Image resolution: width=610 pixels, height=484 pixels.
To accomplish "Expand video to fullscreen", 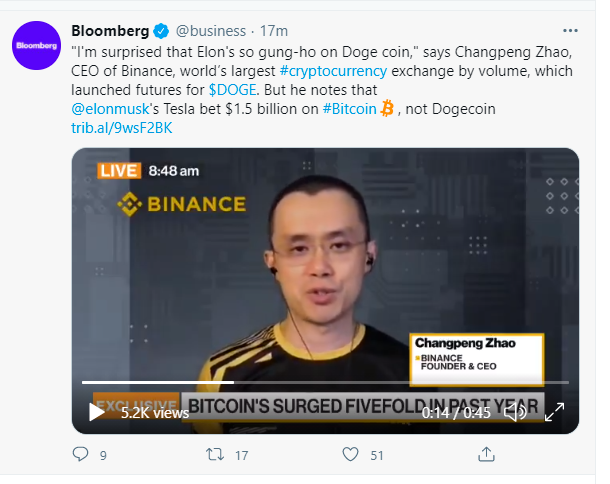I will (554, 412).
